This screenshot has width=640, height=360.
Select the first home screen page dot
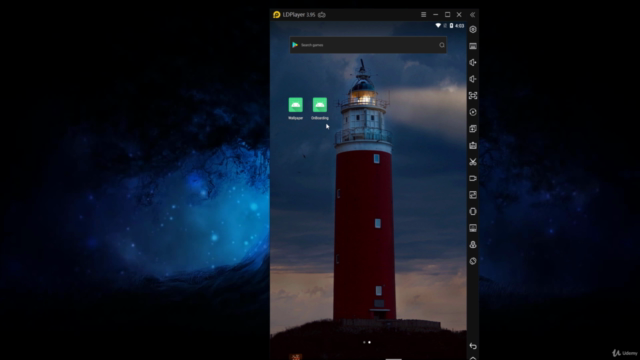tap(364, 342)
